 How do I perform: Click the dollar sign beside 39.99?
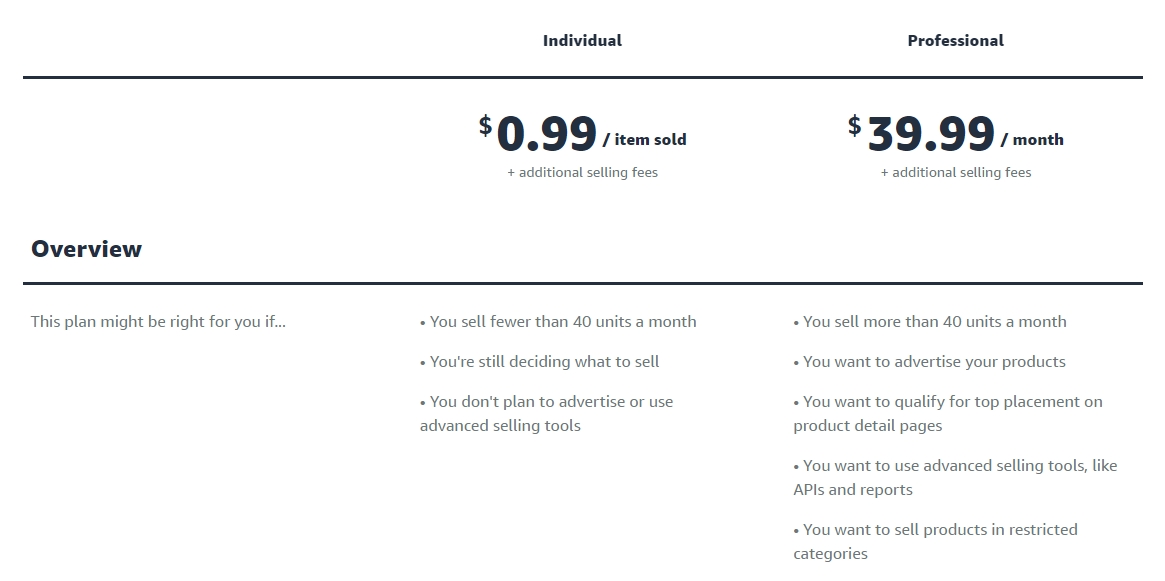click(855, 125)
